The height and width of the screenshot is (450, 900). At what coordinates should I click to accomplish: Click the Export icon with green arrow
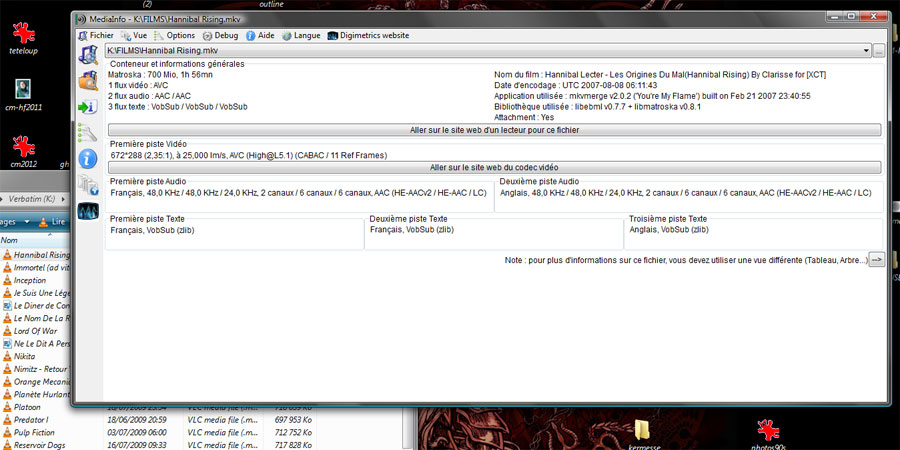88,107
